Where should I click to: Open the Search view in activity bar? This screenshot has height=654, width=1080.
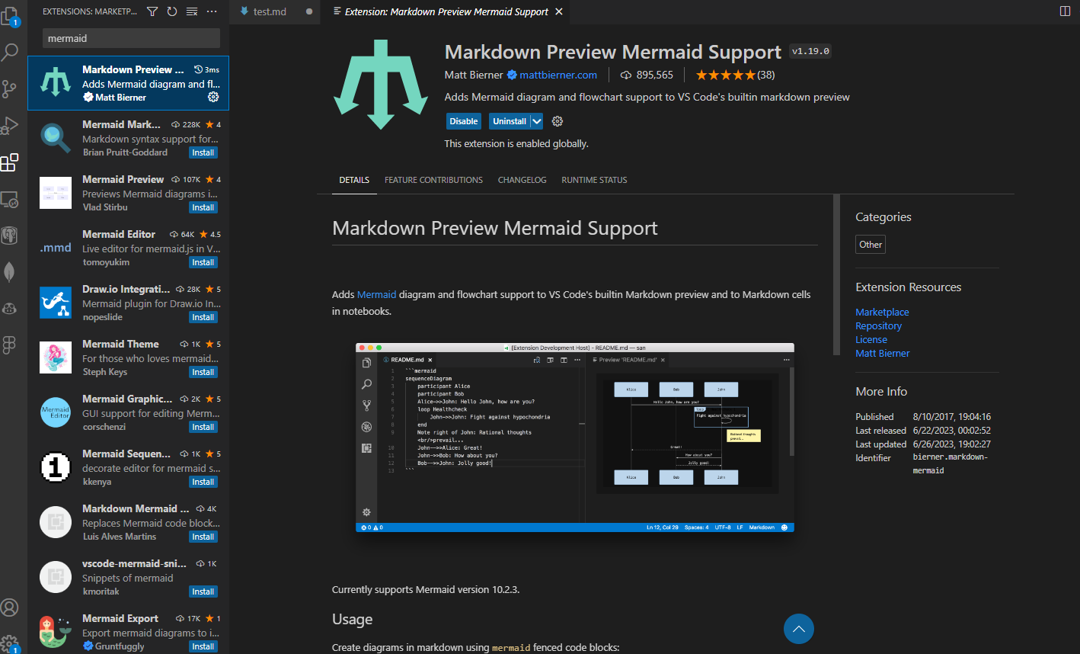click(10, 52)
